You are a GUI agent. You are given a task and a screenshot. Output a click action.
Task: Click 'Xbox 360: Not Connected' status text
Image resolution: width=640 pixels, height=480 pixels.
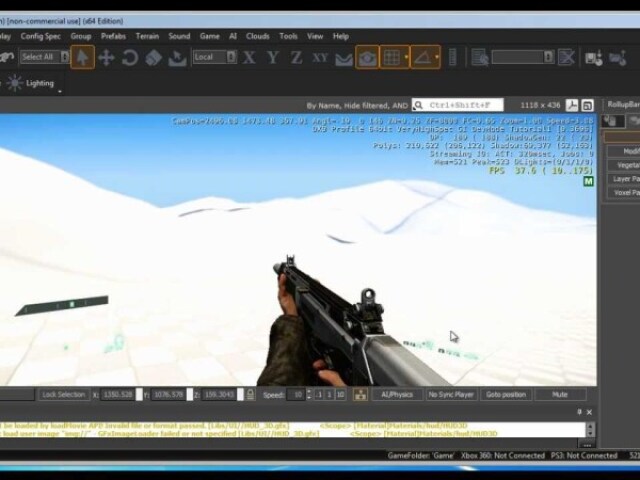502,456
